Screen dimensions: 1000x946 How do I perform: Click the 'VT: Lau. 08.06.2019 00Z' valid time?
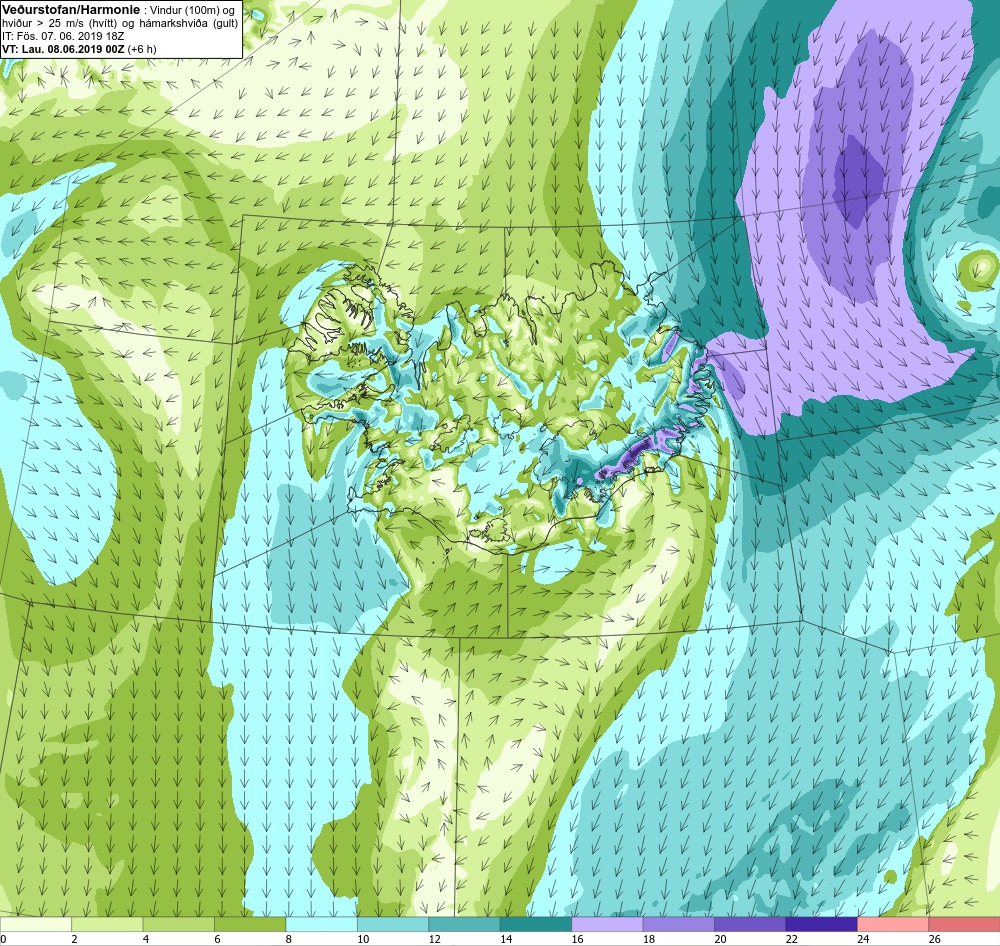pos(64,49)
